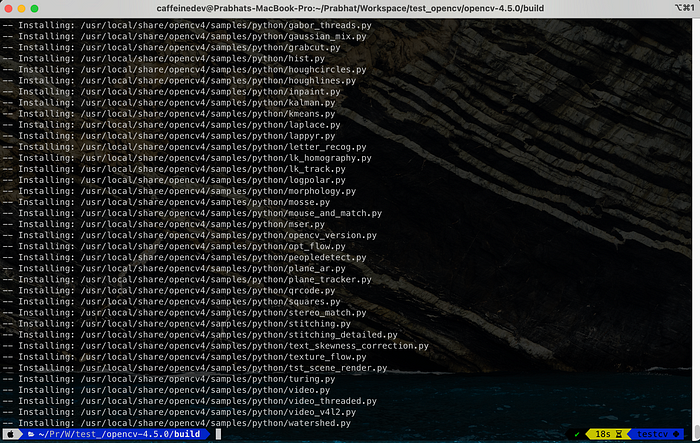This screenshot has height=443, width=700.
Task: Click the line installing houghcircles.py
Action: coord(184,70)
